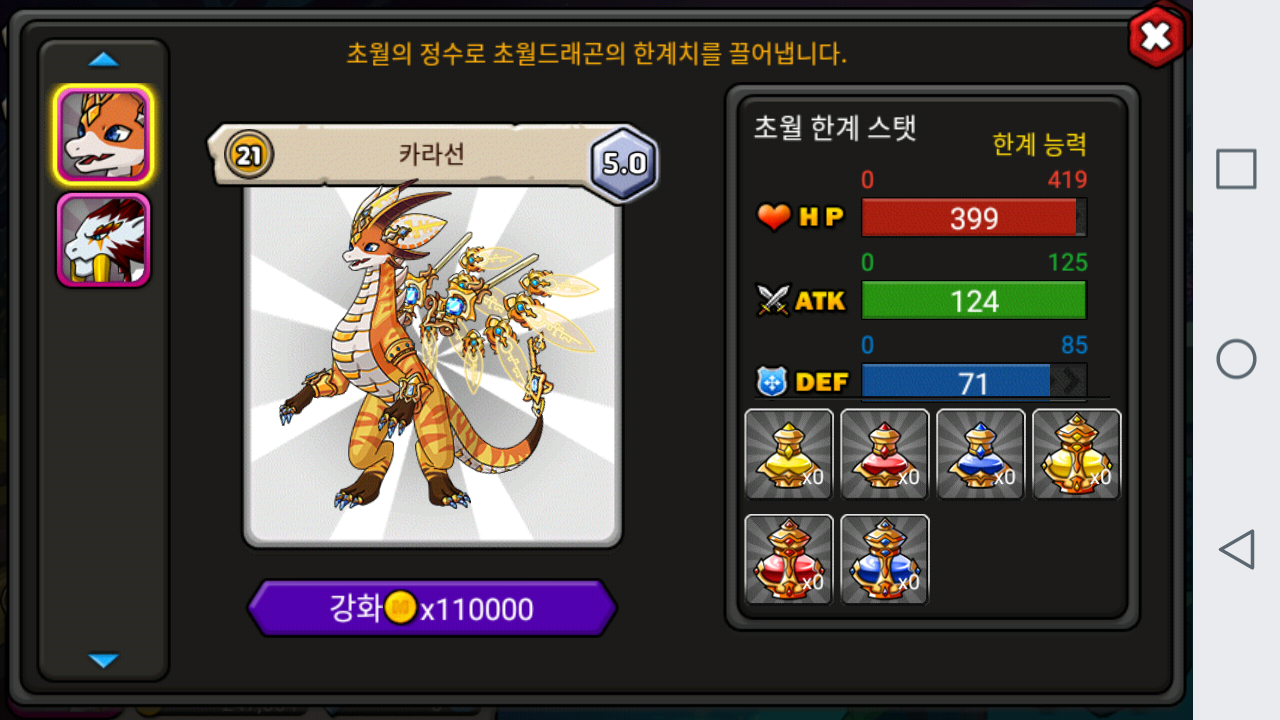Screen dimensions: 1280x720
Task: Choose the white eagle dragon portrait
Action: (x=104, y=240)
